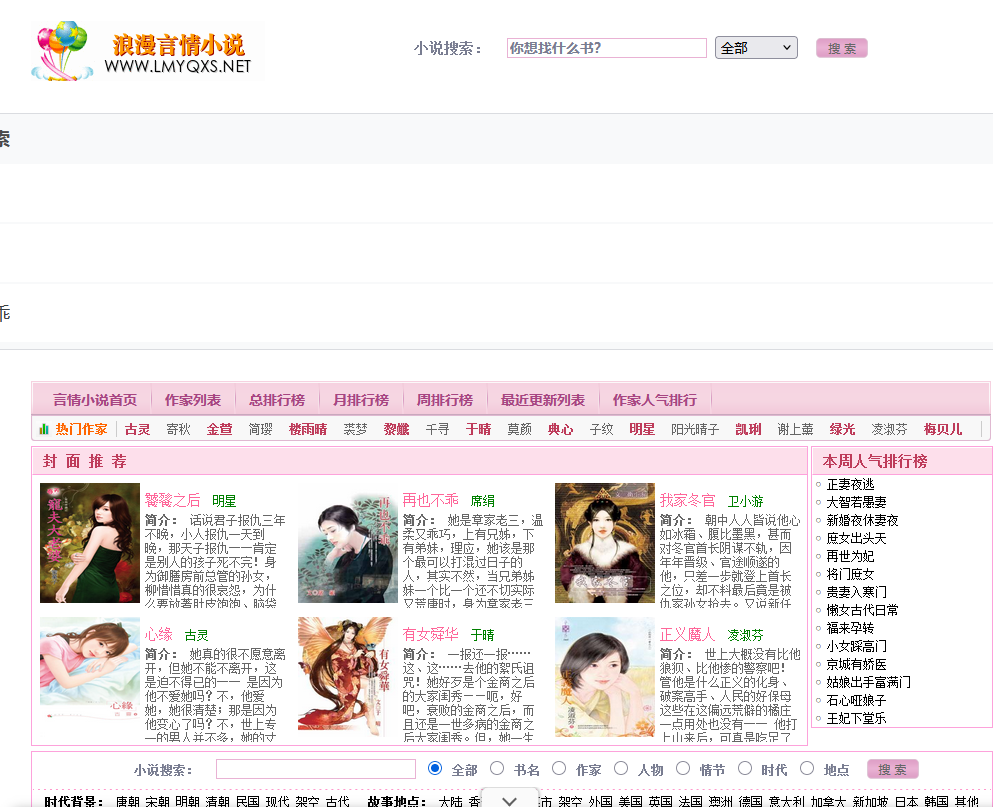Image resolution: width=993 pixels, height=807 pixels.
Task: Click the green chart icon beside 热门作家
Action: [x=42, y=428]
